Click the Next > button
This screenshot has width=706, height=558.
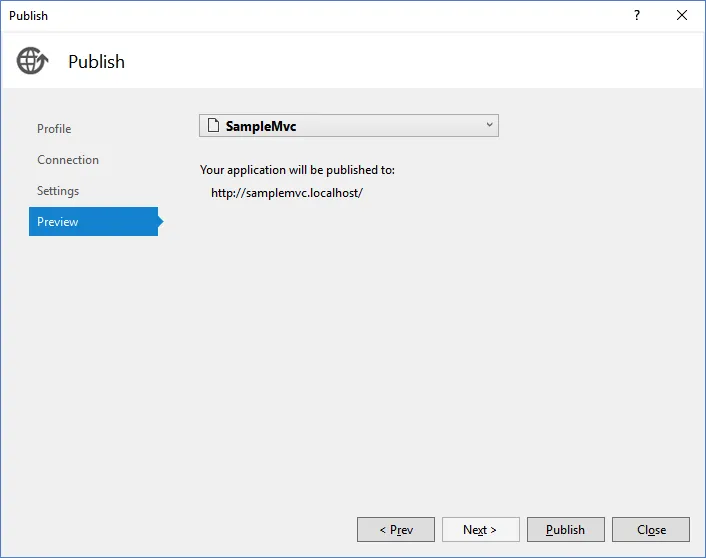[480, 530]
